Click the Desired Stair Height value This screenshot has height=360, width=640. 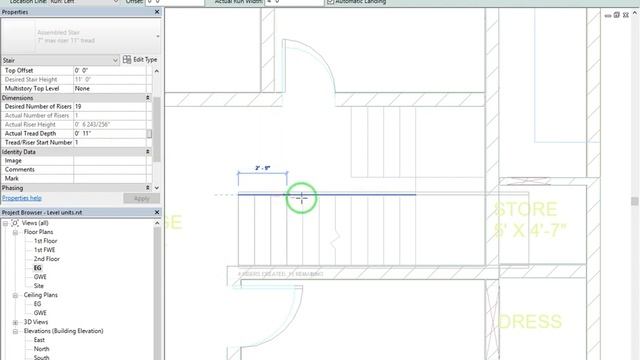(x=109, y=80)
